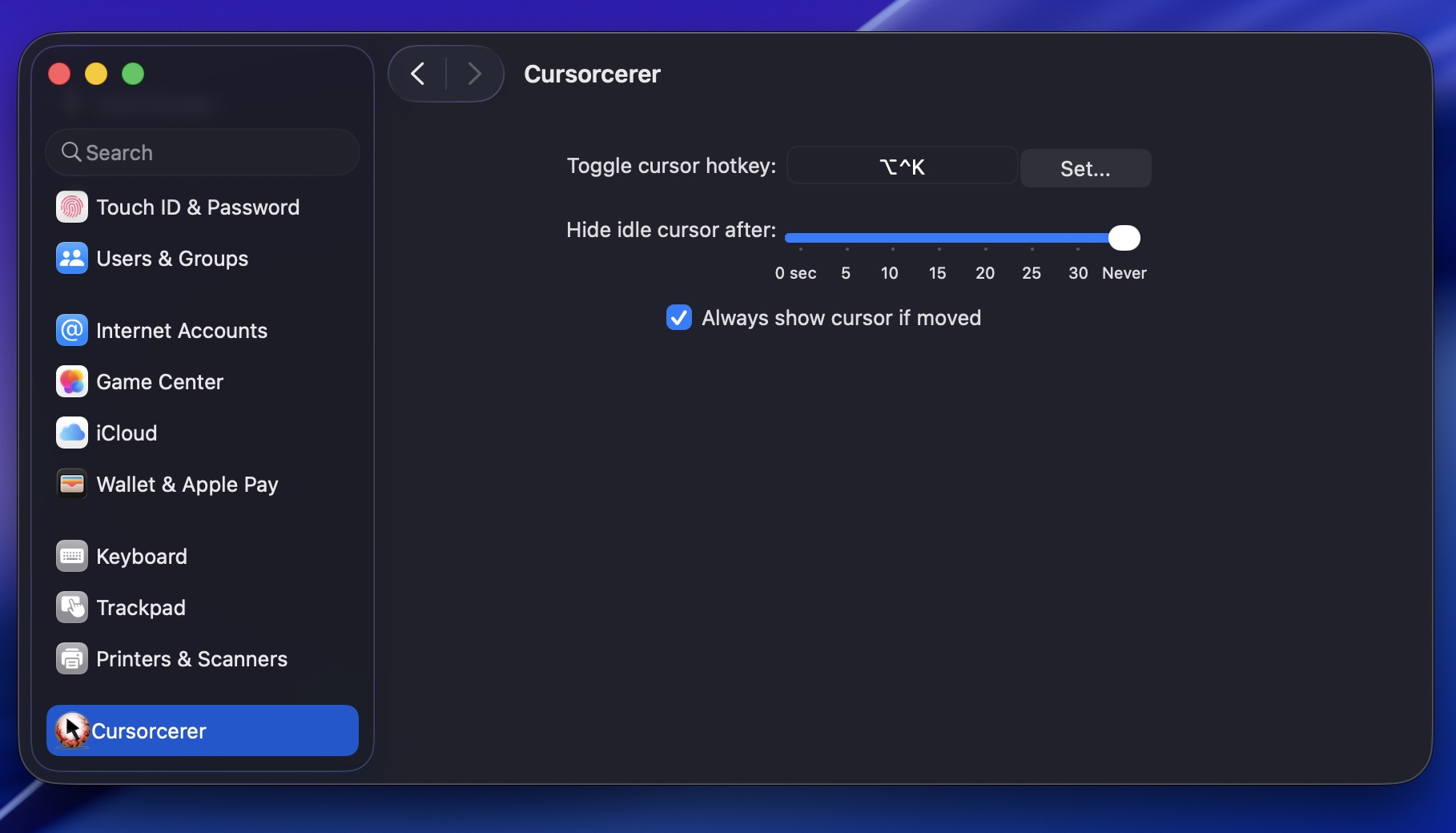
Task: Set idle cursor slider to 15 mark
Action: 939,238
